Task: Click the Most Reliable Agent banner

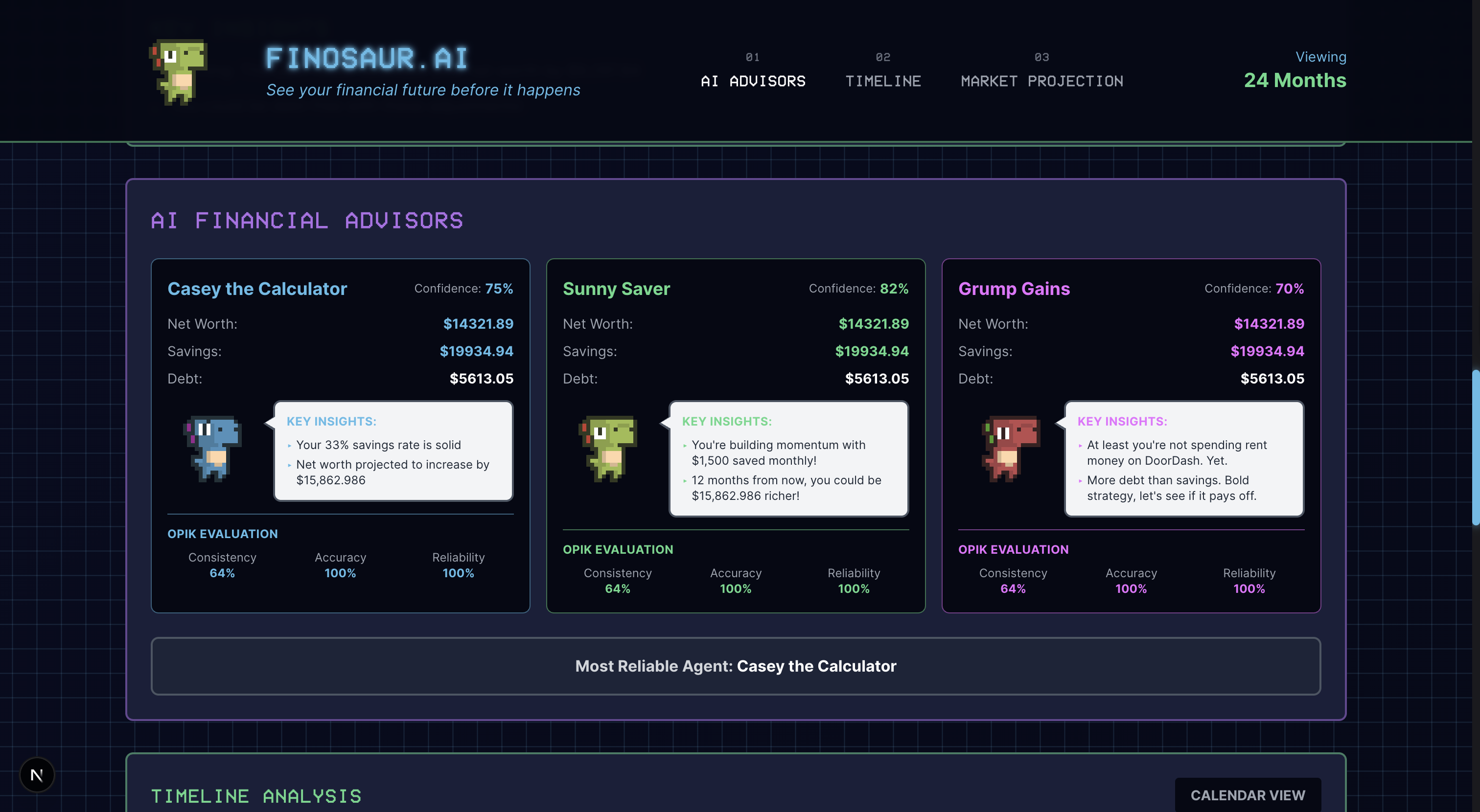Action: click(736, 666)
